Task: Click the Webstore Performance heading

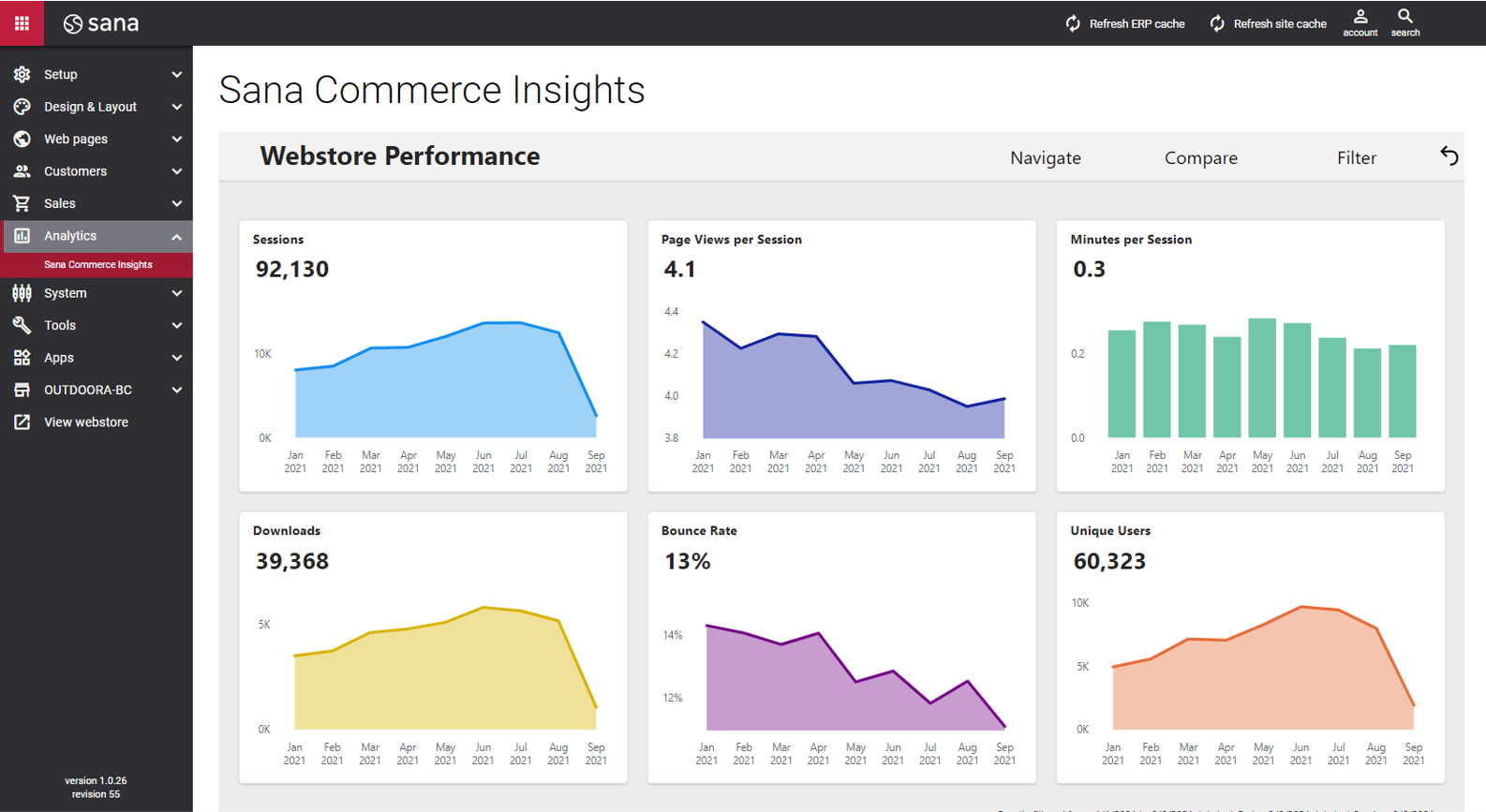Action: point(400,156)
